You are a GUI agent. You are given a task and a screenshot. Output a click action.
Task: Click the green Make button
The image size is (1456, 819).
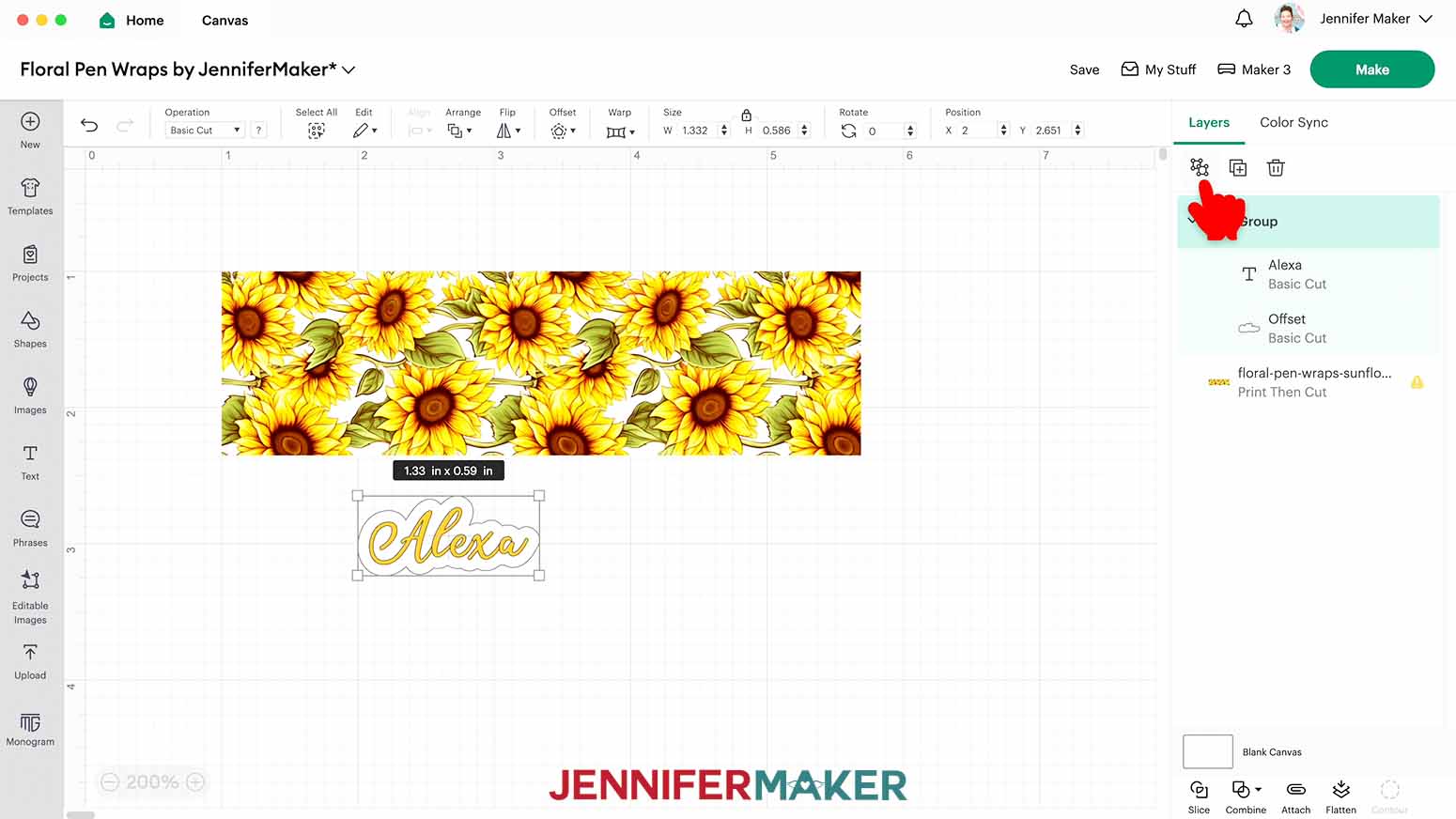(1371, 70)
